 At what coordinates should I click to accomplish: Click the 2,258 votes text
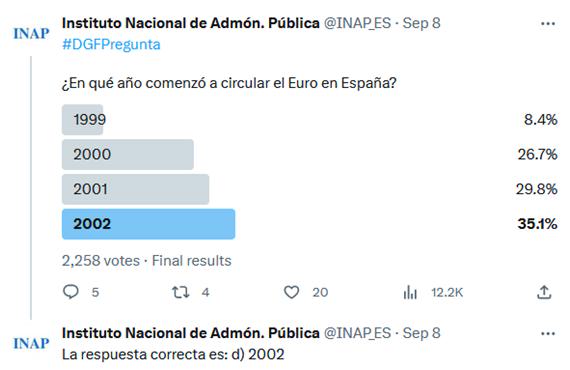[x=101, y=261]
